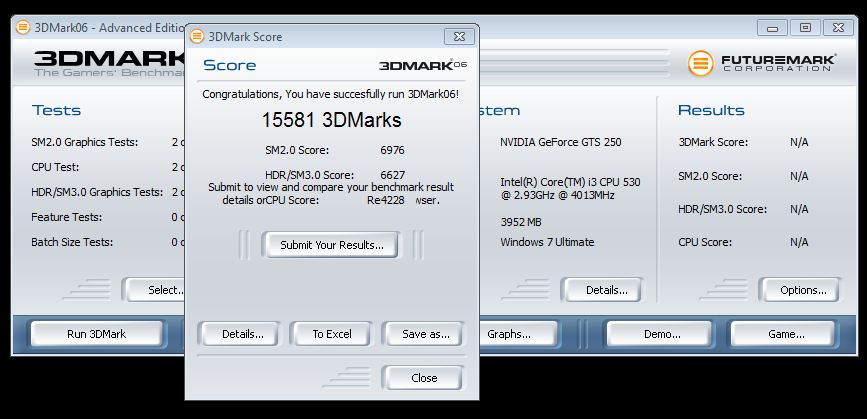This screenshot has height=419, width=867.
Task: Close the 3DMark06 main window
Action: pos(838,28)
